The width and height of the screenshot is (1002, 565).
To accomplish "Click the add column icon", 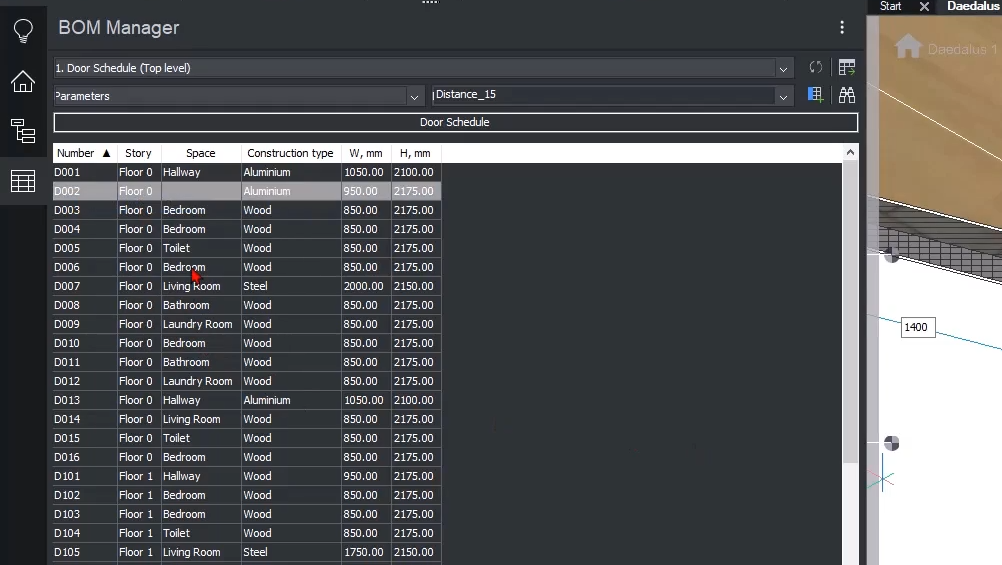I will coord(815,95).
